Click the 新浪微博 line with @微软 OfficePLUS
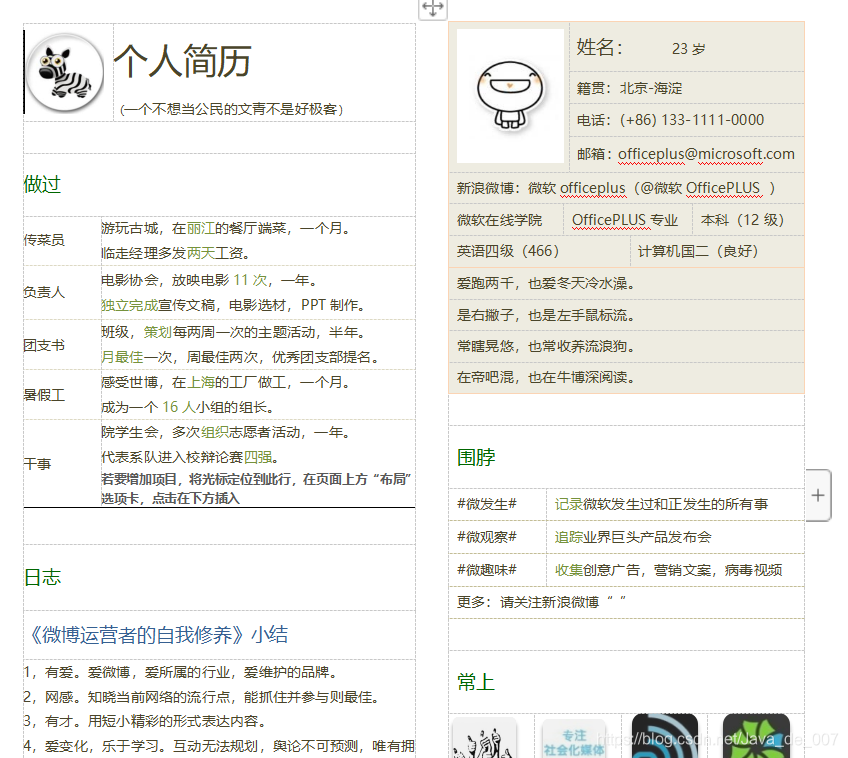 (x=615, y=188)
